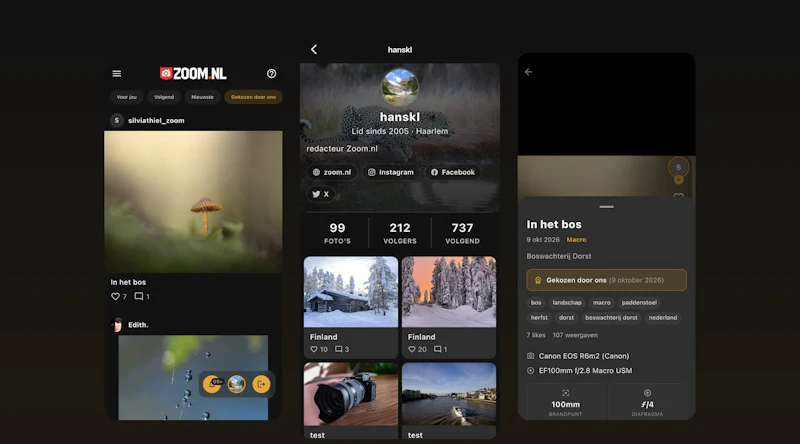Click the camera icon beside Canon EOS R6m2
Image resolution: width=800 pixels, height=444 pixels.
pos(530,356)
